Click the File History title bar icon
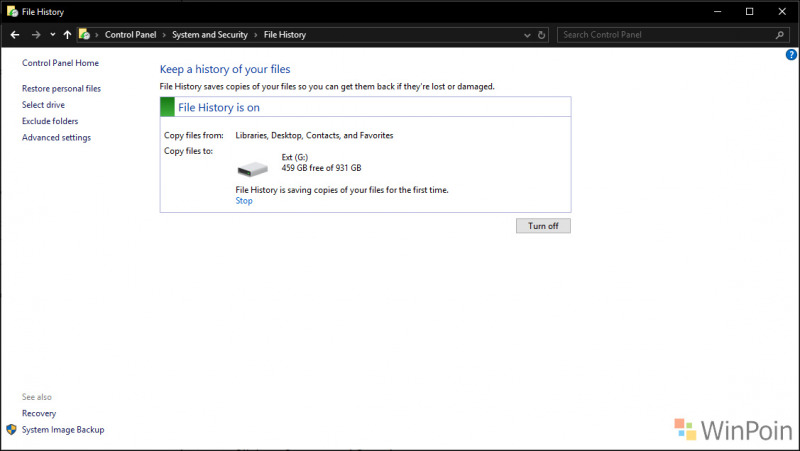 [12, 11]
